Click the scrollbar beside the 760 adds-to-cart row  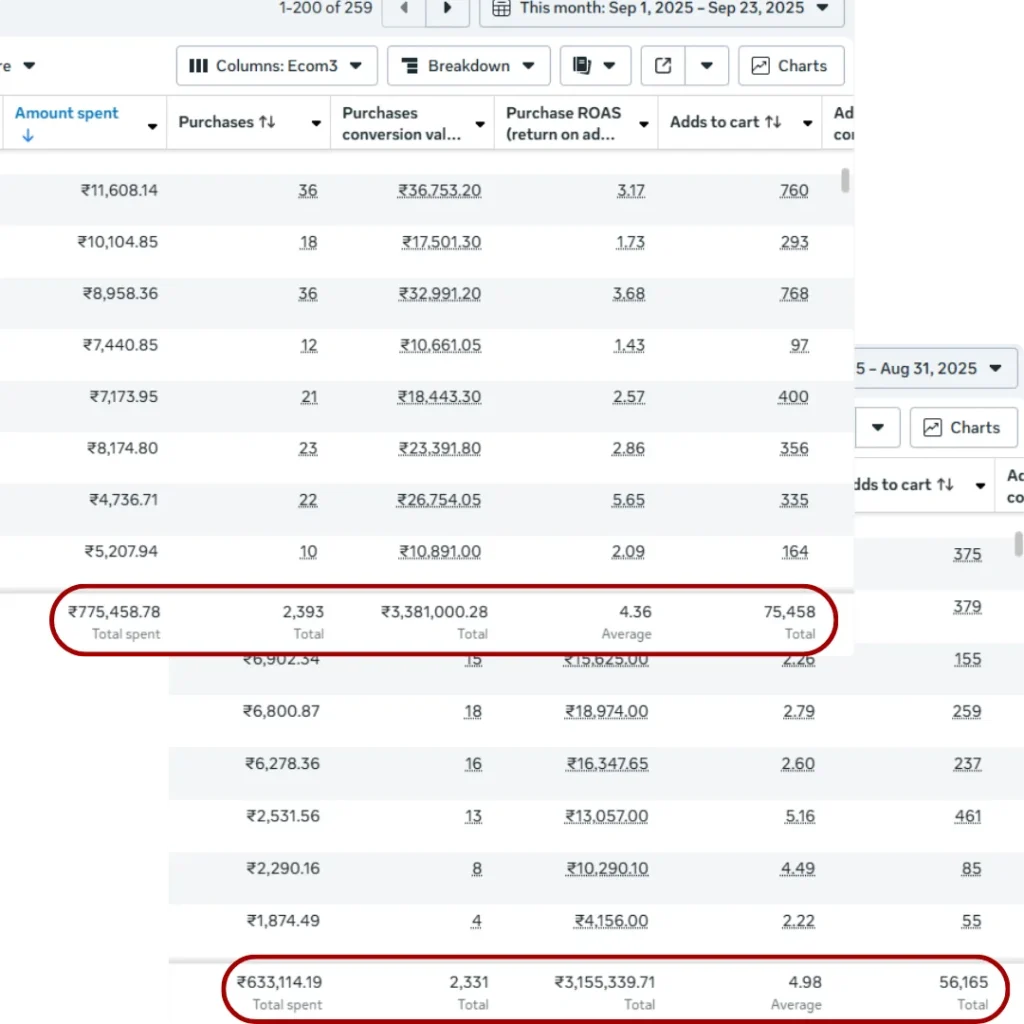pos(846,181)
